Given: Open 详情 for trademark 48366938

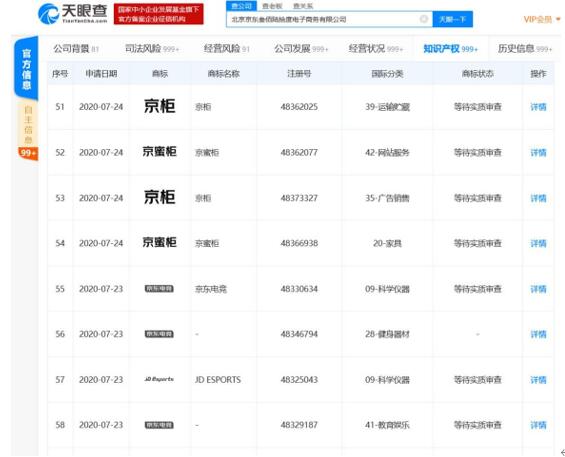Looking at the screenshot, I should (538, 243).
